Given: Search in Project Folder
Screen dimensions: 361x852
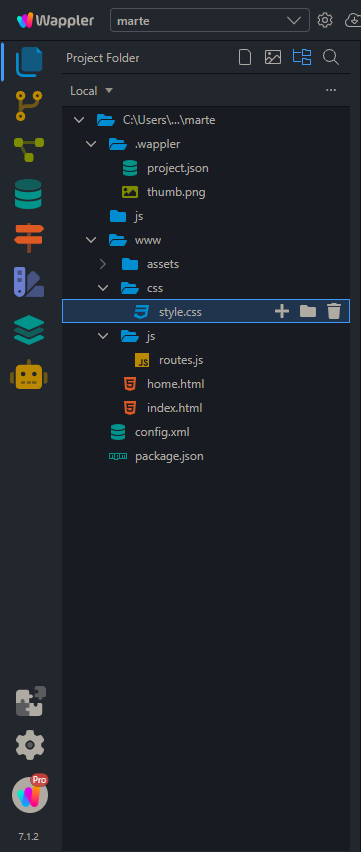Looking at the screenshot, I should (x=331, y=57).
